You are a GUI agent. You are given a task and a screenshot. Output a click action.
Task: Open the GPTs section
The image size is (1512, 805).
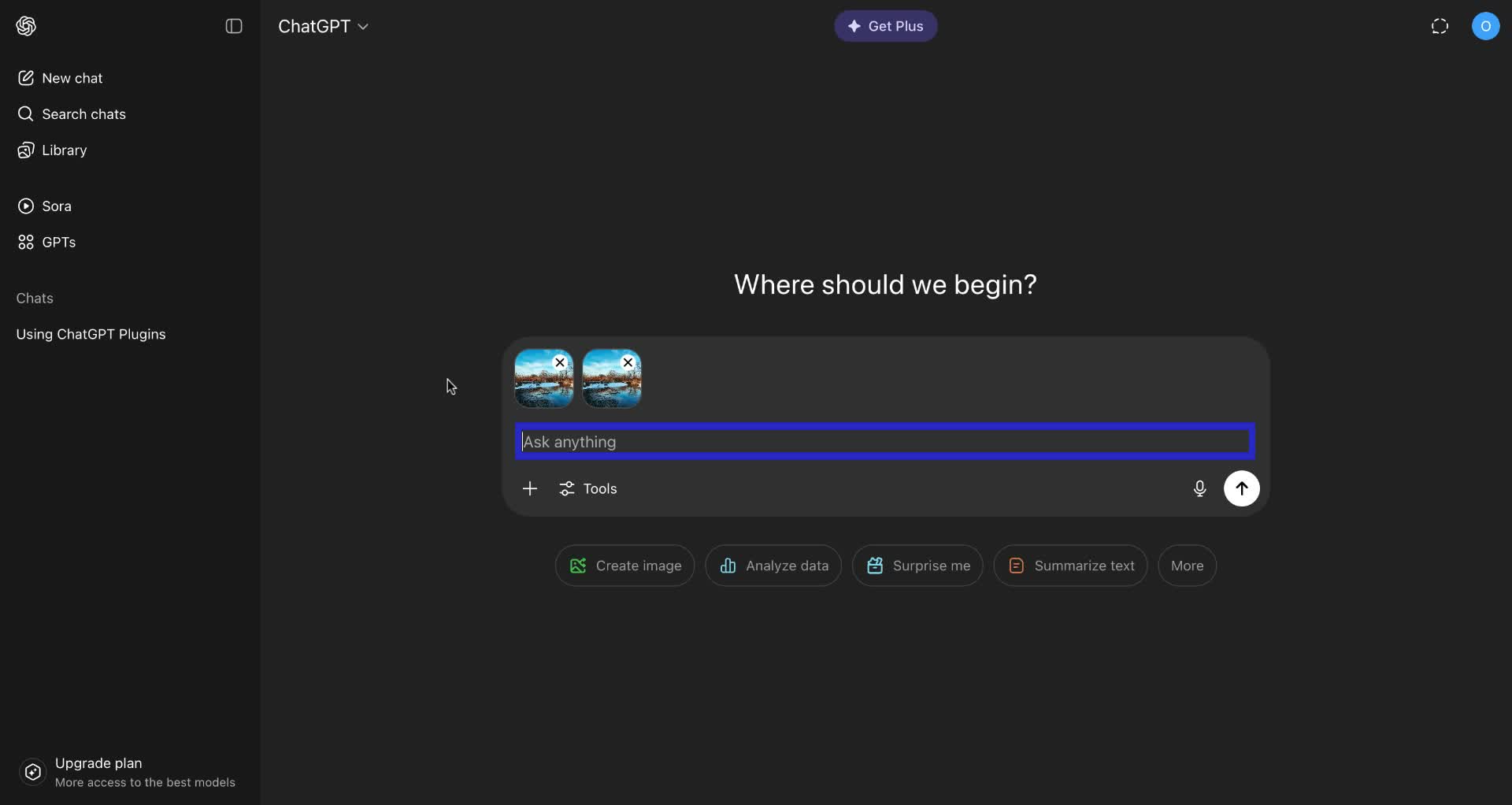point(58,243)
